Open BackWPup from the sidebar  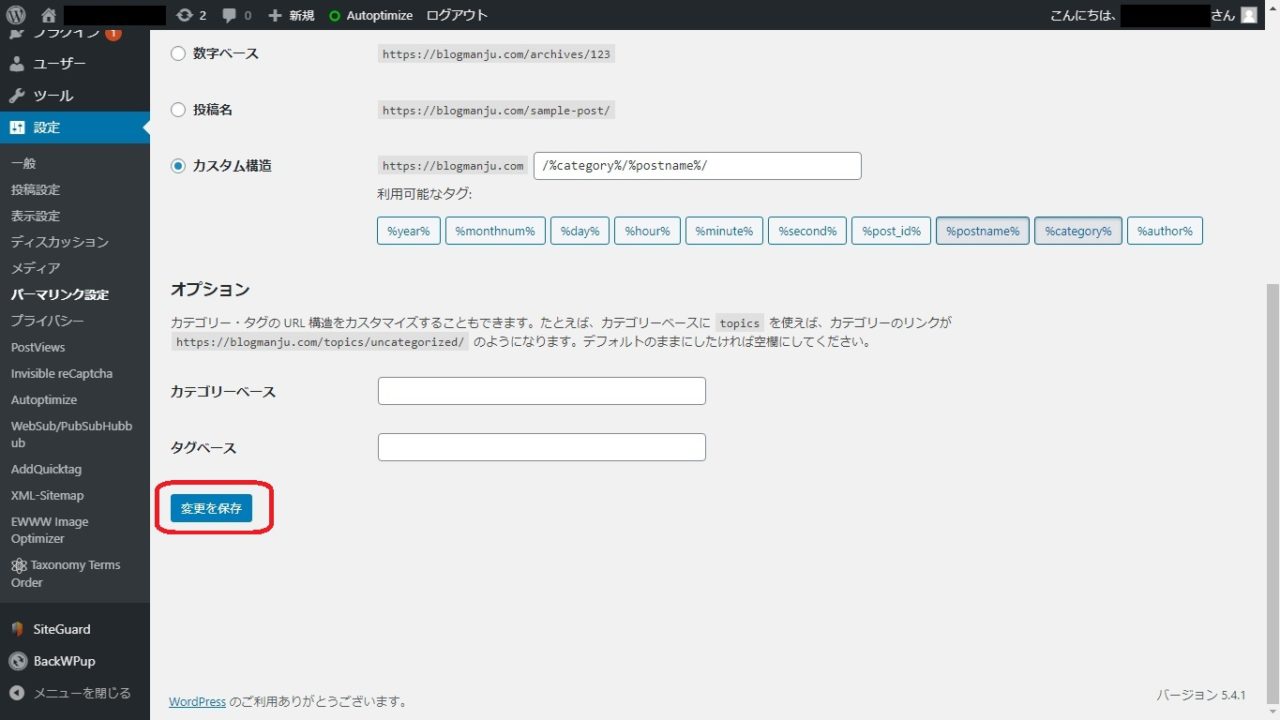coord(64,661)
